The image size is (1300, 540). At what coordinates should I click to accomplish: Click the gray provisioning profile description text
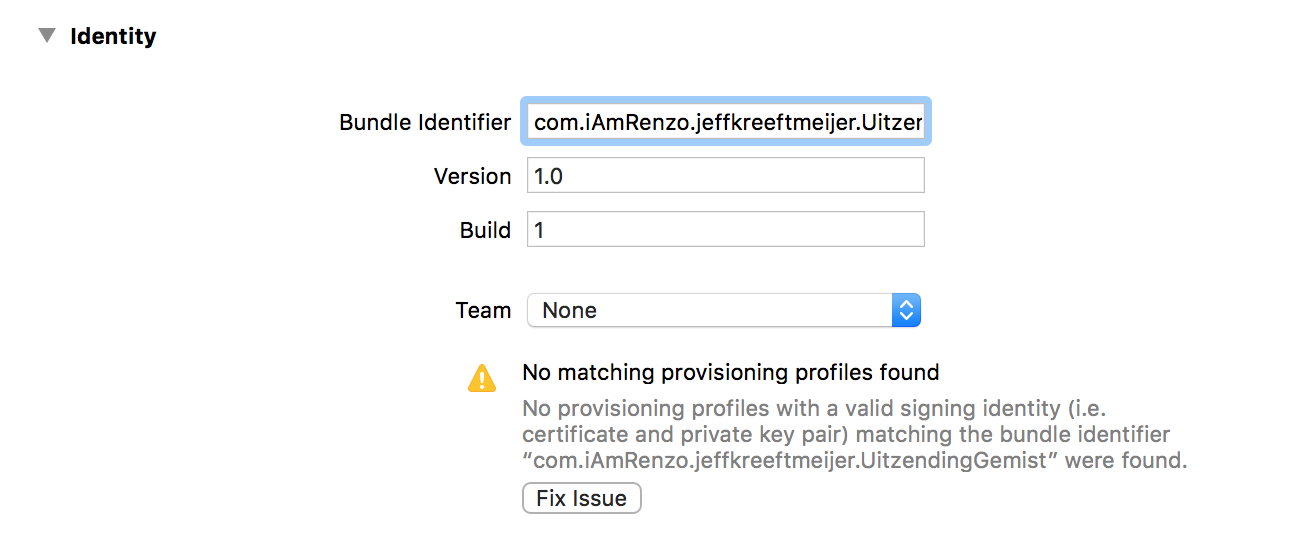click(x=855, y=436)
